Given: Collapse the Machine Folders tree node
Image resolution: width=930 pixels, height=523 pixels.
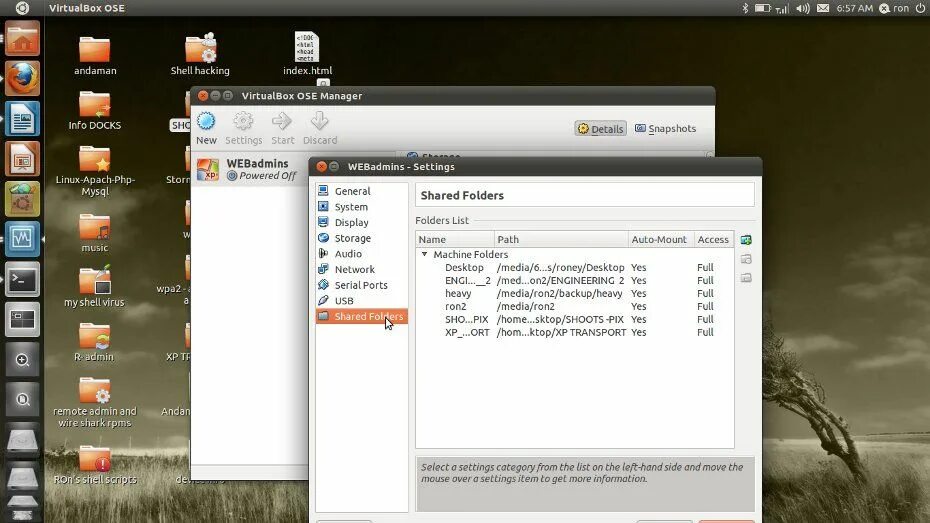Looking at the screenshot, I should pos(424,254).
